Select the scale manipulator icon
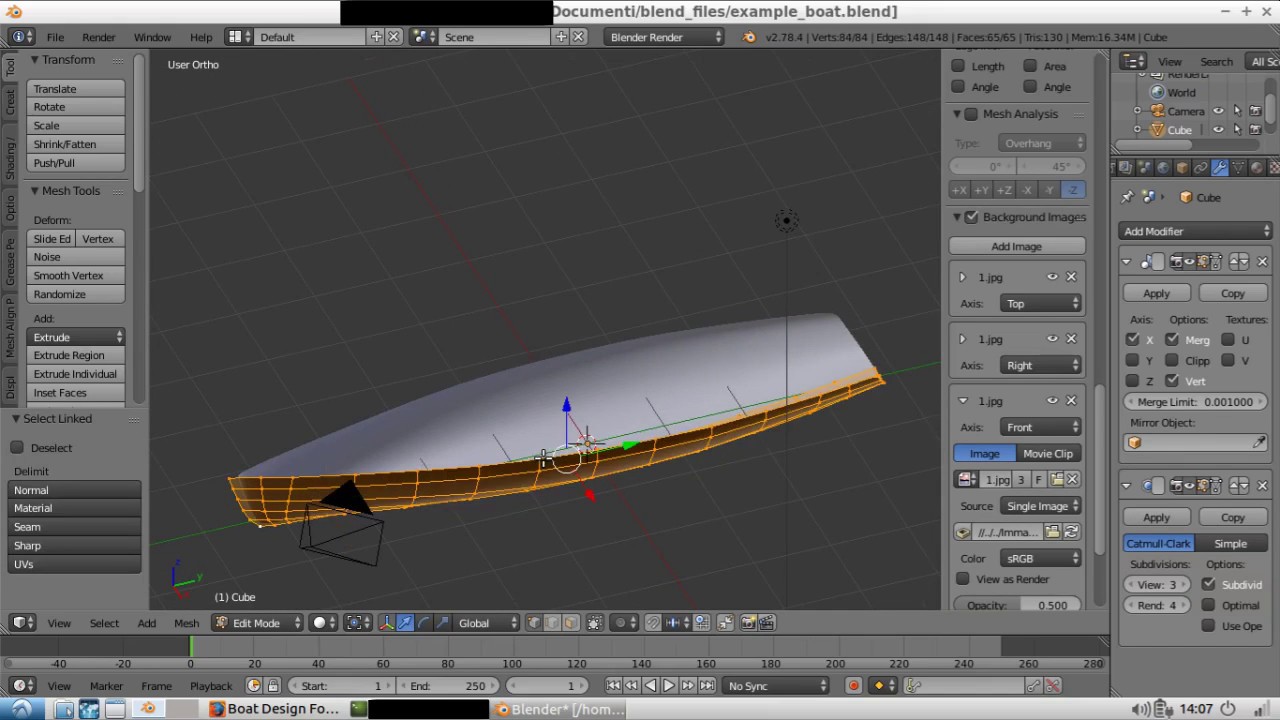1280x720 pixels. [x=443, y=622]
